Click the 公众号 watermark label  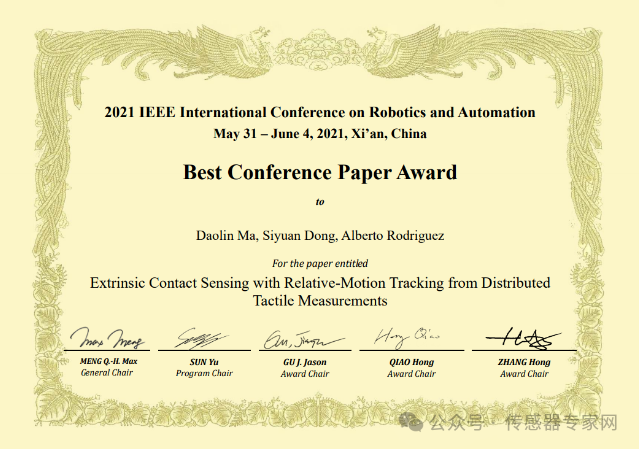click(456, 423)
